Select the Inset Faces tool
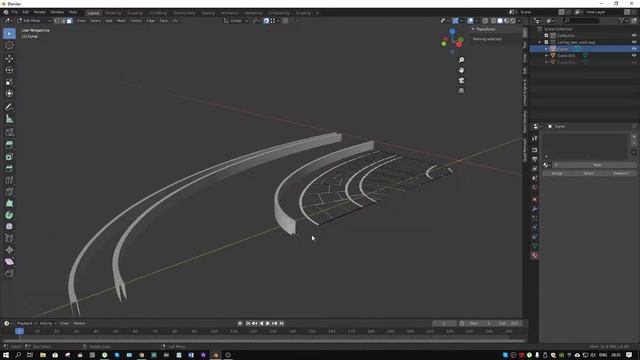 click(9, 157)
